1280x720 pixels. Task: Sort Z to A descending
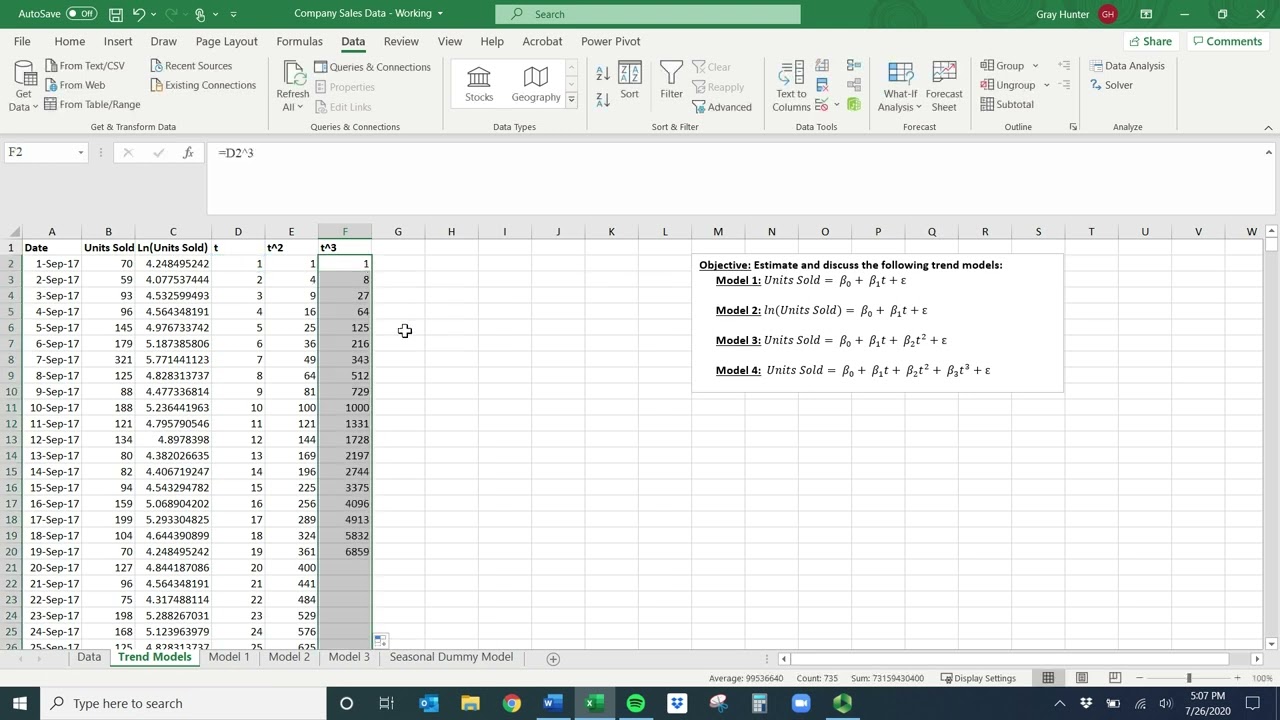603,100
